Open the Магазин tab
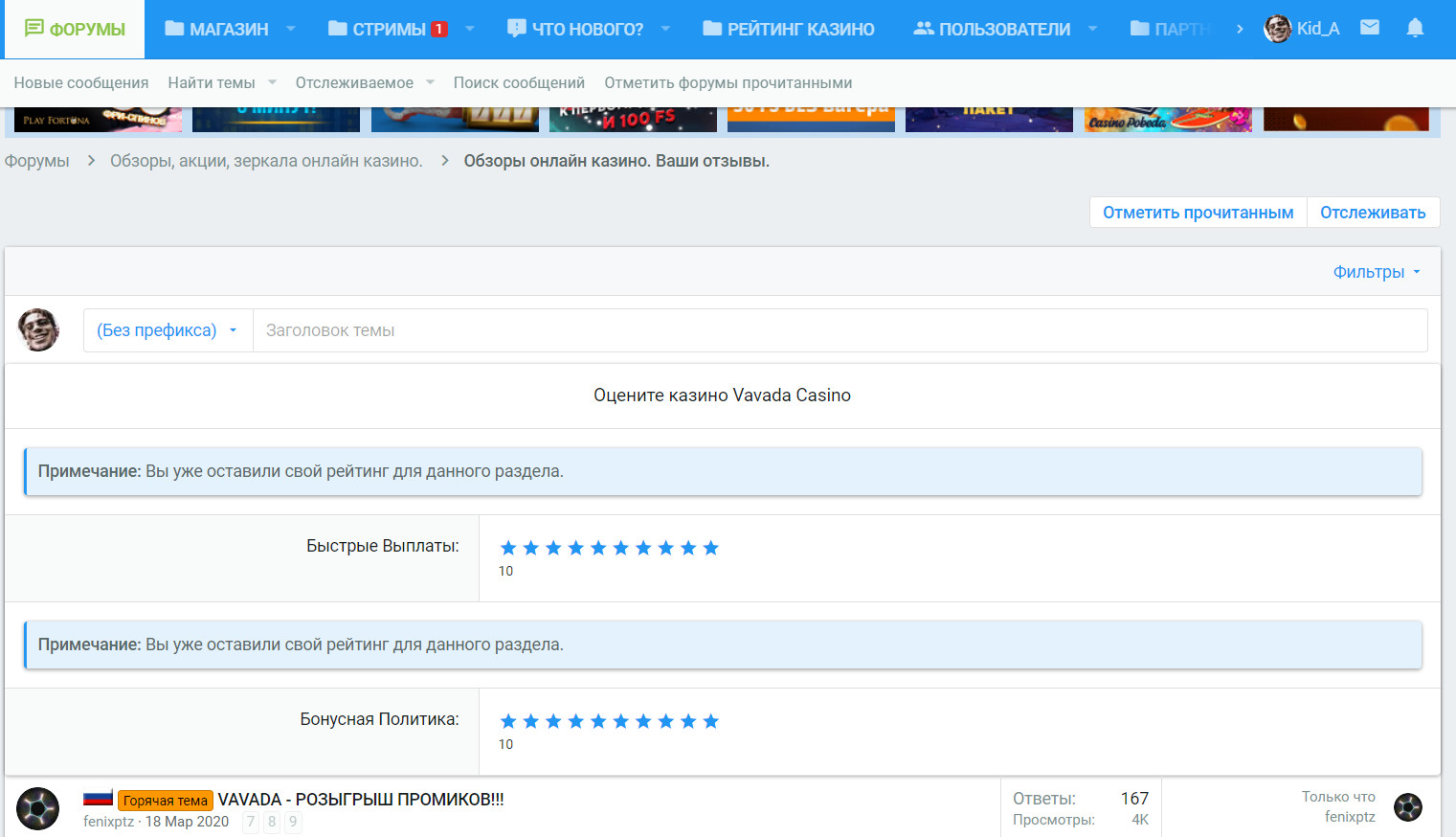 click(216, 29)
